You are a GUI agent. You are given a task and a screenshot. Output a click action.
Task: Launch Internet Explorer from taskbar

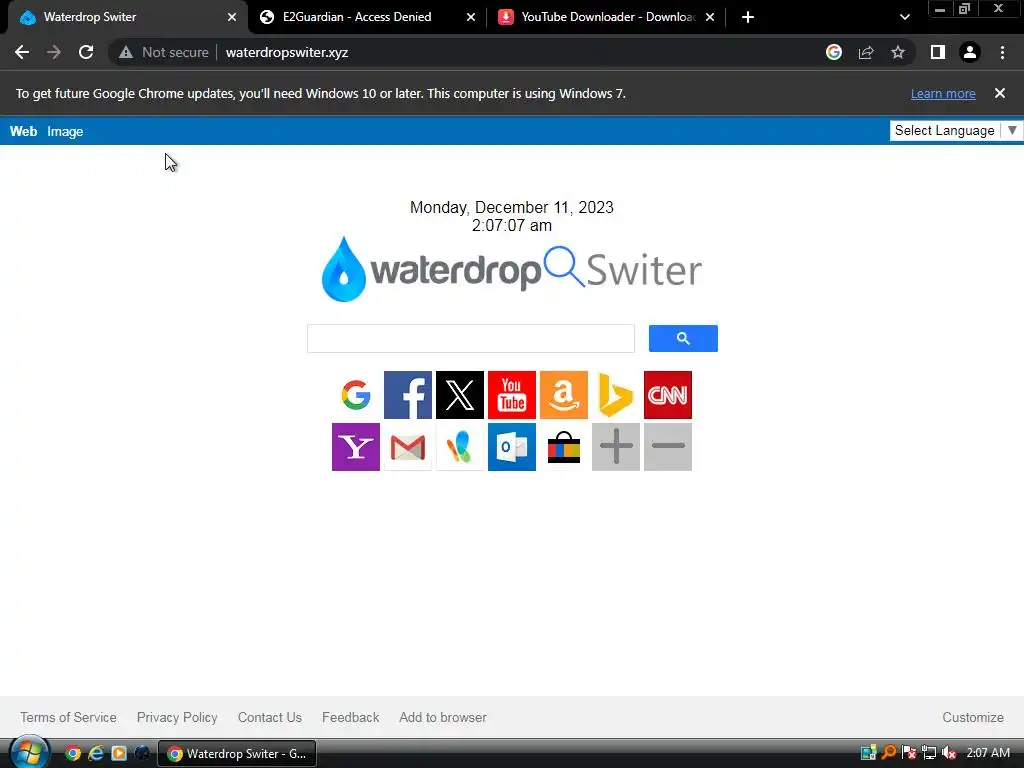click(x=96, y=753)
